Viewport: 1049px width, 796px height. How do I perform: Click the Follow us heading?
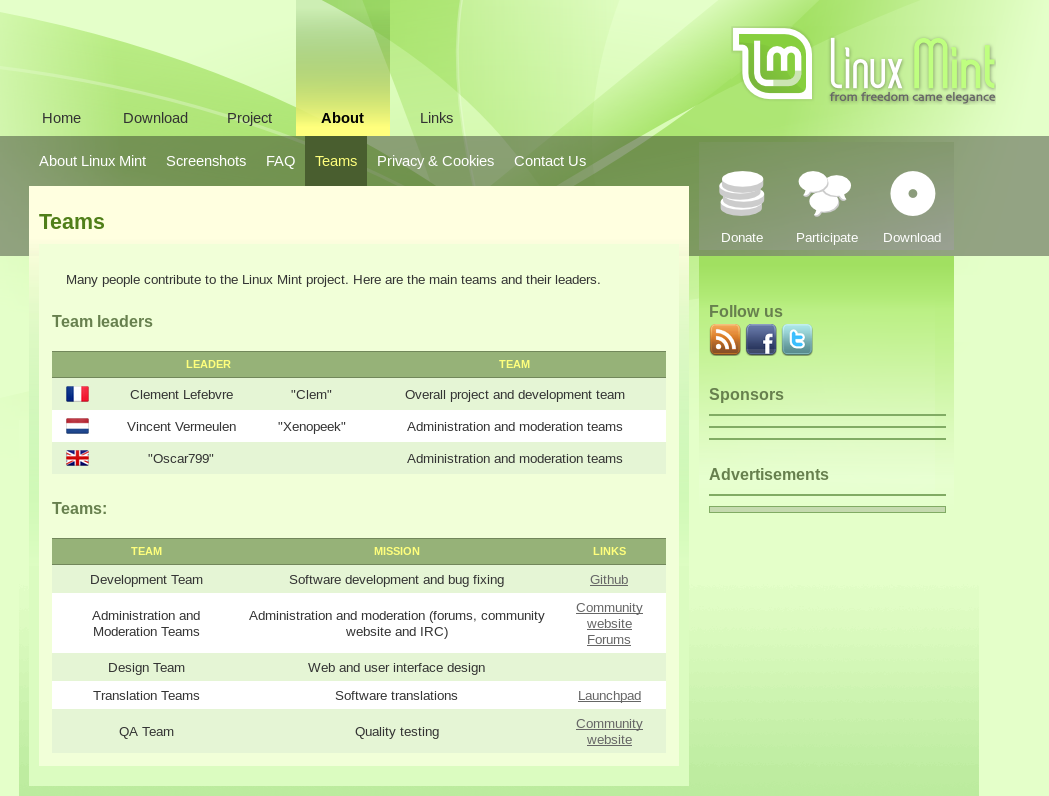point(745,312)
